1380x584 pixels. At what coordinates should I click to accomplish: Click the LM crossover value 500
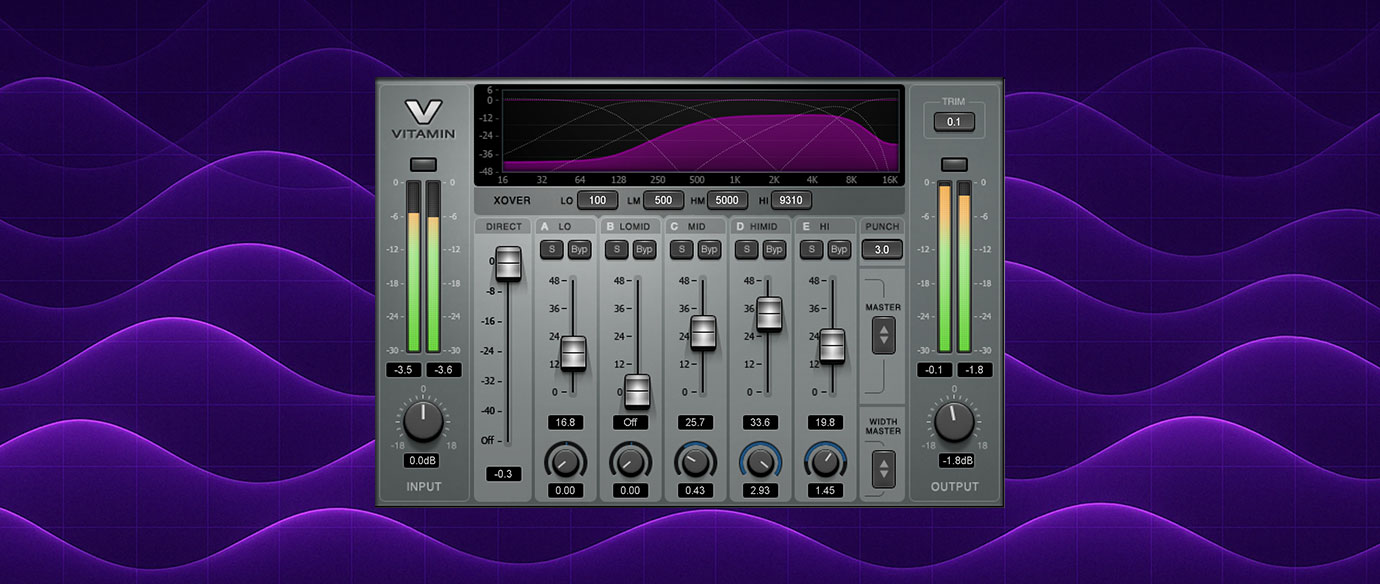664,200
